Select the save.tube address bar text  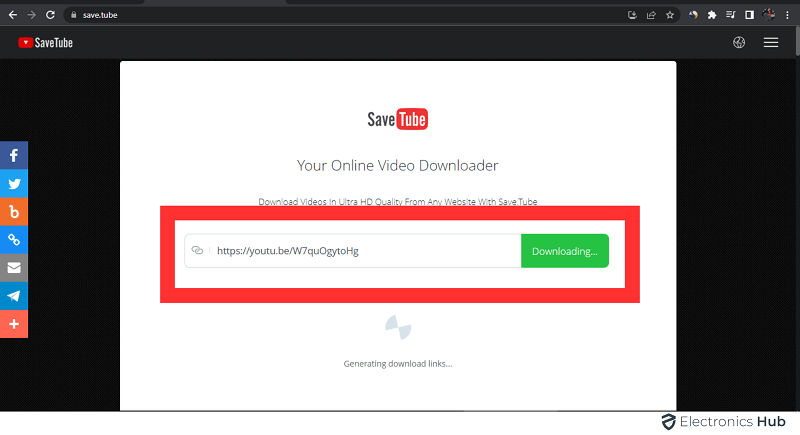pos(100,15)
